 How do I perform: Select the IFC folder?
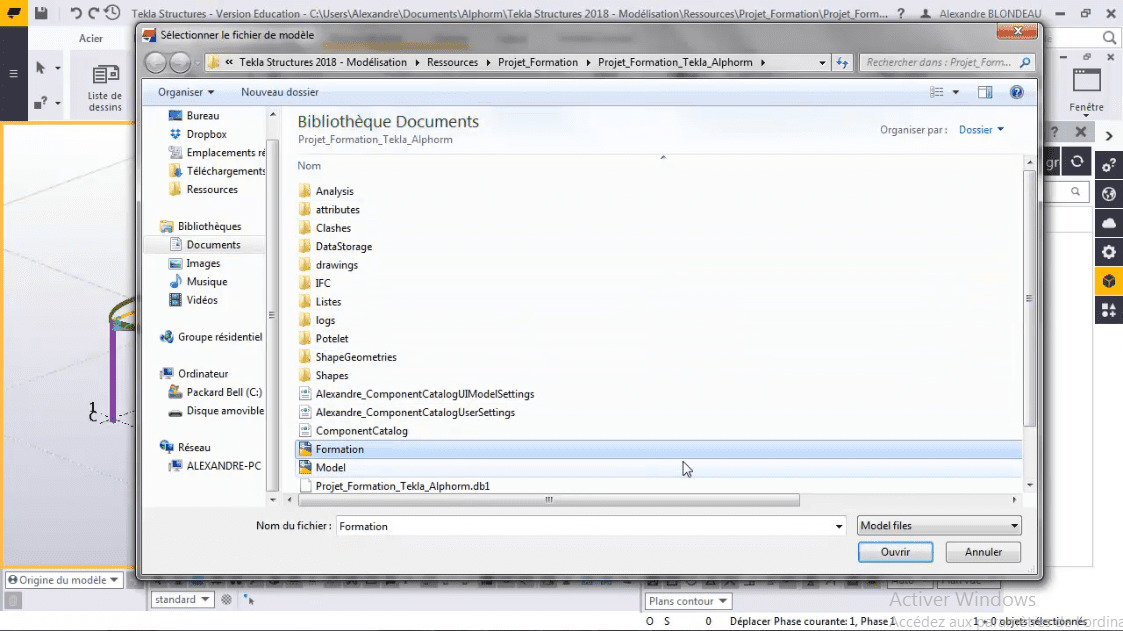pos(322,284)
